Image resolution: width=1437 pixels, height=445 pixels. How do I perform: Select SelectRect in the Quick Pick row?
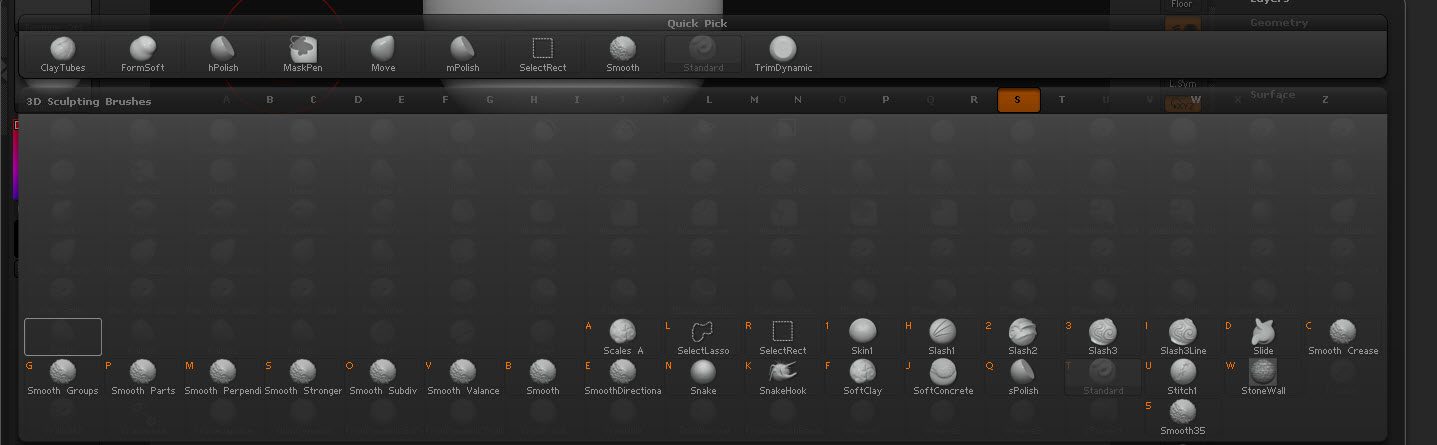point(543,54)
